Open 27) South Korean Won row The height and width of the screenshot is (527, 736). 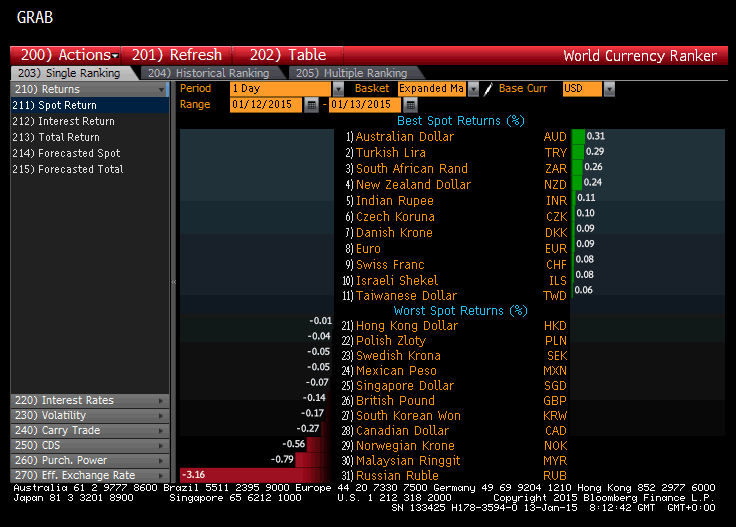pos(454,416)
